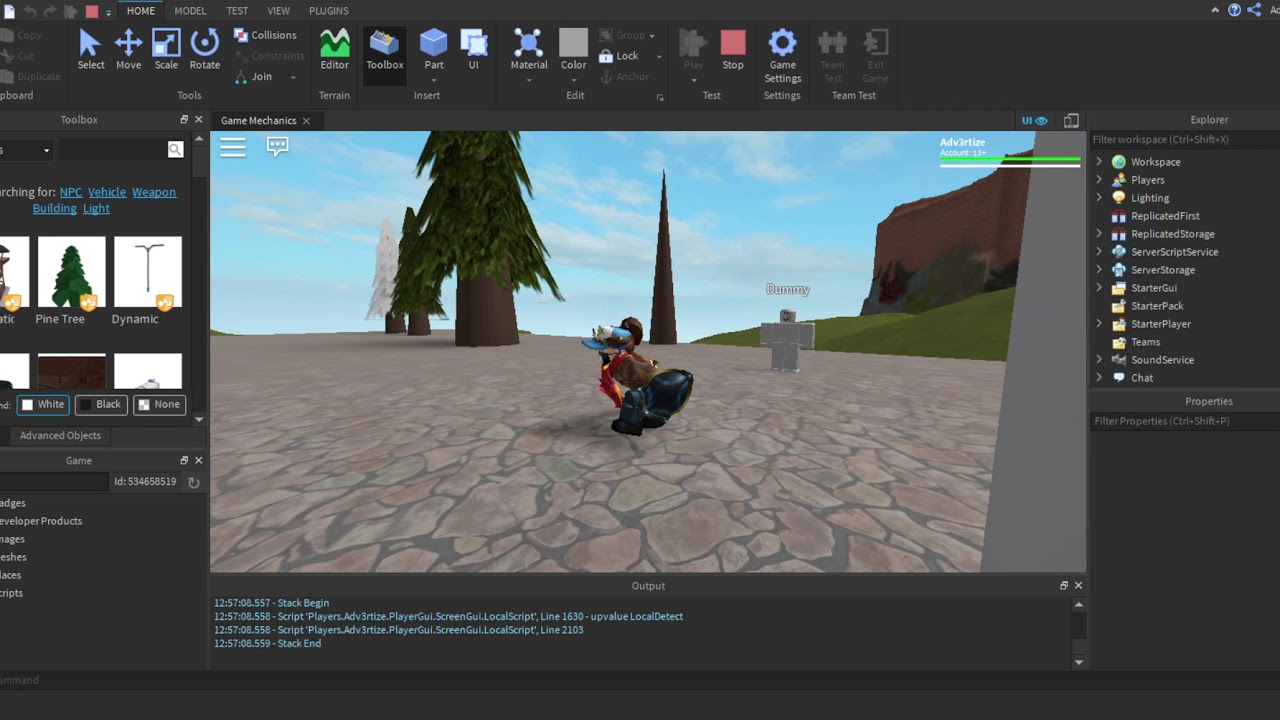Search toolbox for NPC link
This screenshot has width=1280, height=720.
pyautogui.click(x=71, y=192)
